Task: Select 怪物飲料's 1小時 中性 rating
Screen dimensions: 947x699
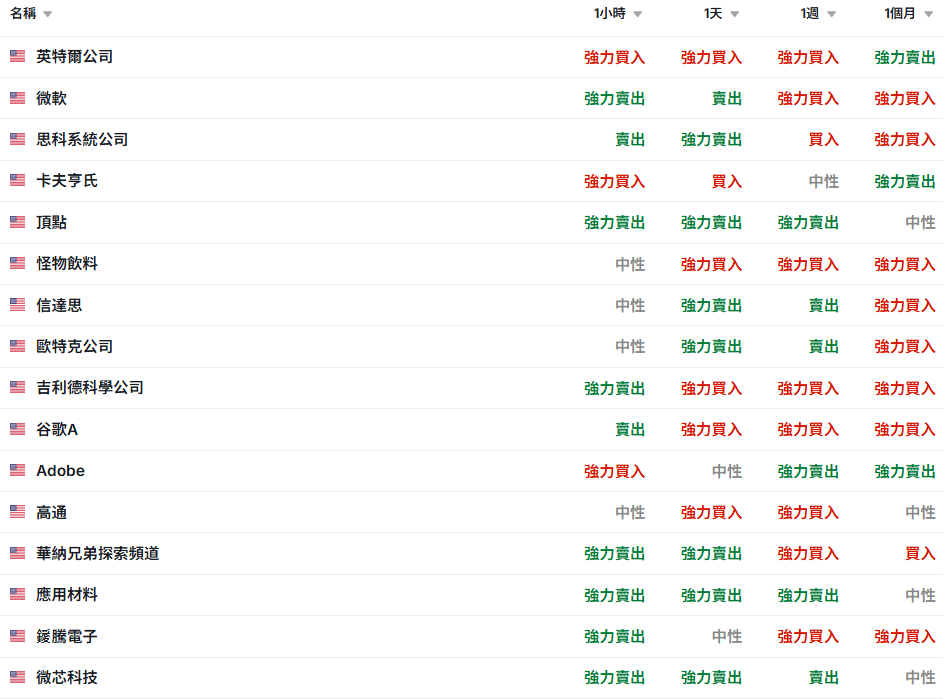Action: 630,264
